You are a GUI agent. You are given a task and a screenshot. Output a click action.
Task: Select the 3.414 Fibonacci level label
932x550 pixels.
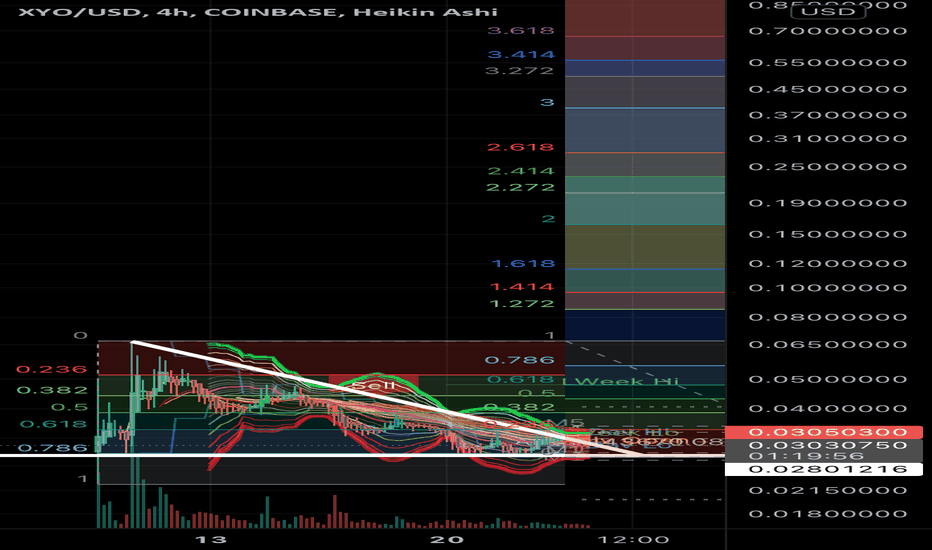pos(521,54)
